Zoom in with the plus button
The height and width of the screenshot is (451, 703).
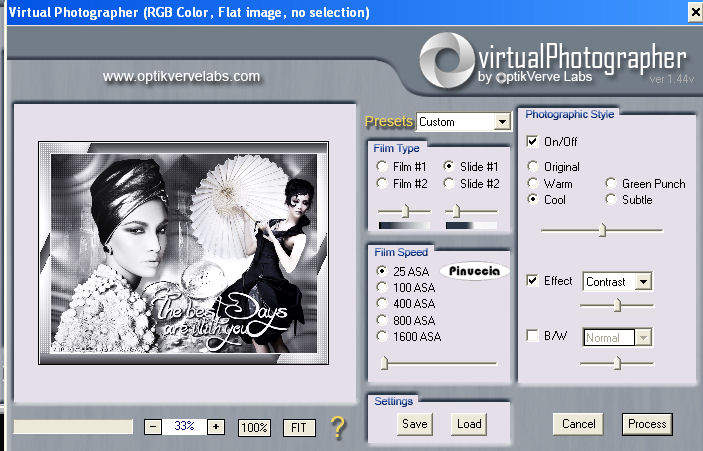pyautogui.click(x=216, y=427)
